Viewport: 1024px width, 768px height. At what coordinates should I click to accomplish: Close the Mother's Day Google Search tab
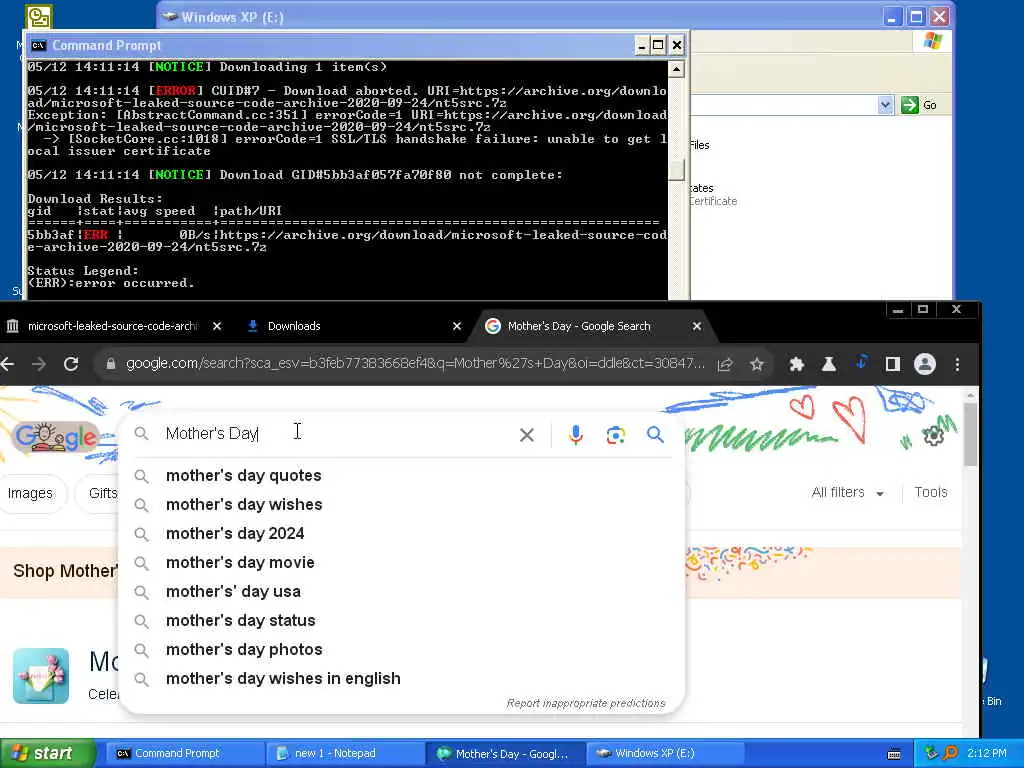tap(697, 326)
